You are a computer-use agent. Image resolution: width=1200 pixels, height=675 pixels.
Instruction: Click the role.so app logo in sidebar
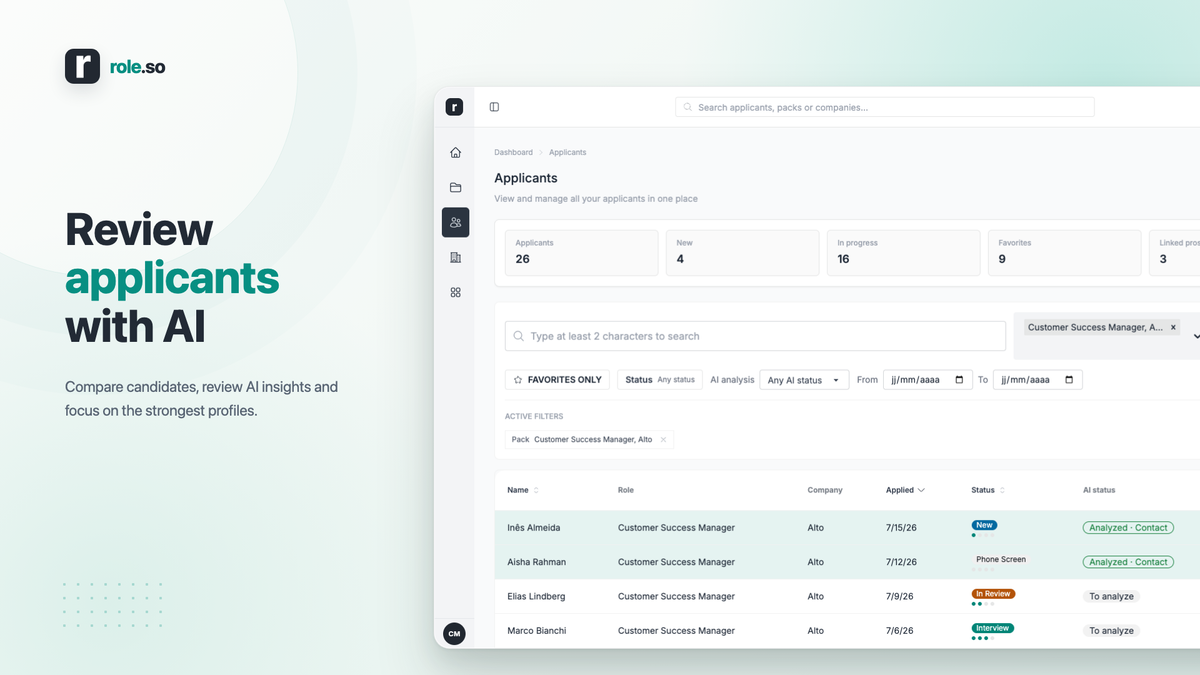click(x=454, y=107)
